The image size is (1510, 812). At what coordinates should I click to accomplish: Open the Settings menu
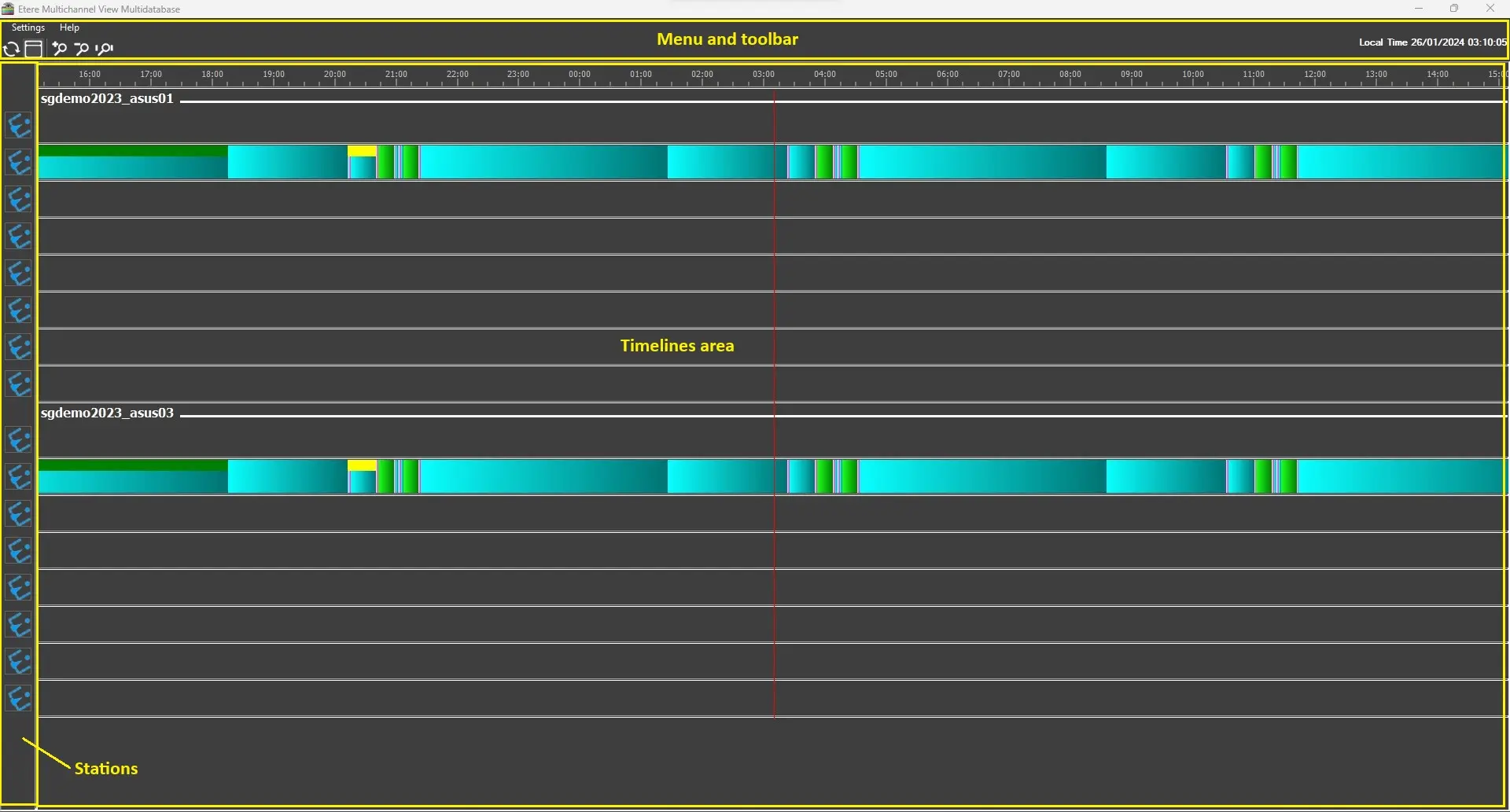pos(28,28)
